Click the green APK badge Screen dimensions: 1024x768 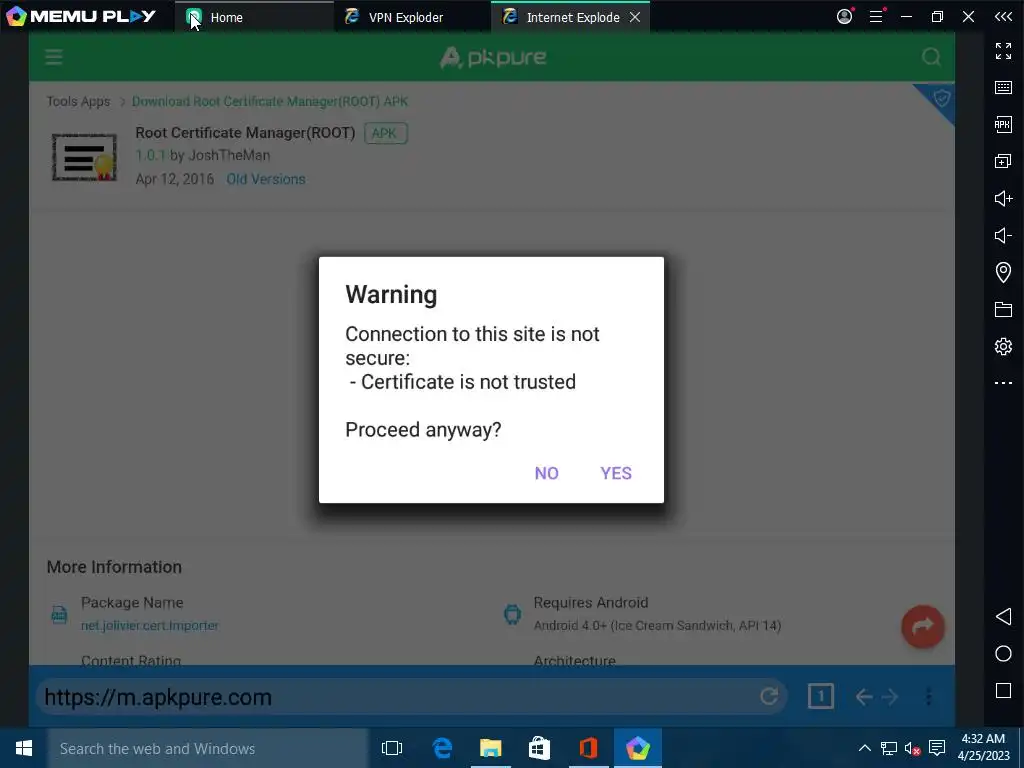[385, 133]
